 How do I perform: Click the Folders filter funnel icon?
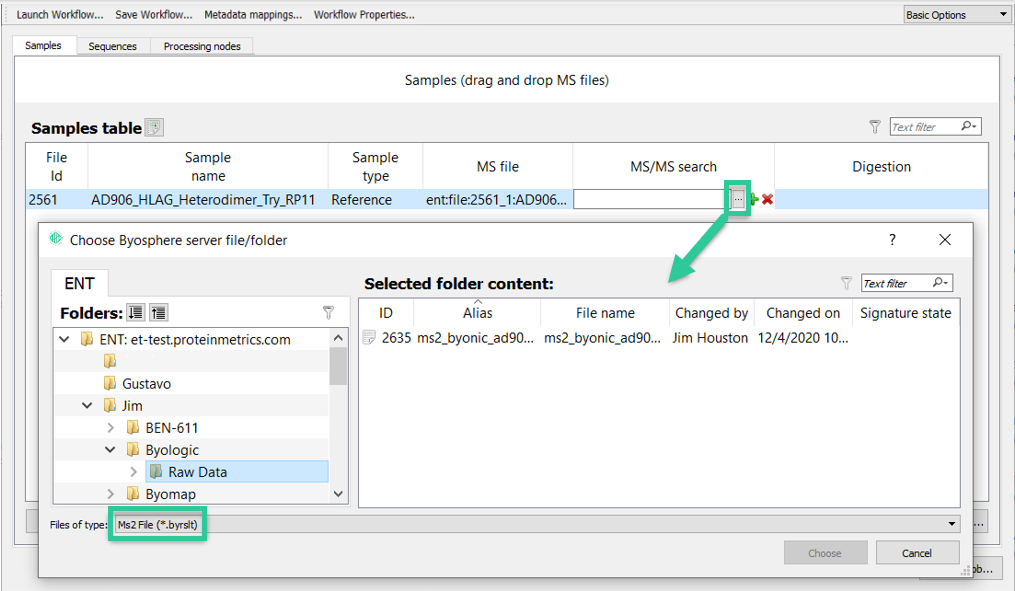[x=328, y=313]
